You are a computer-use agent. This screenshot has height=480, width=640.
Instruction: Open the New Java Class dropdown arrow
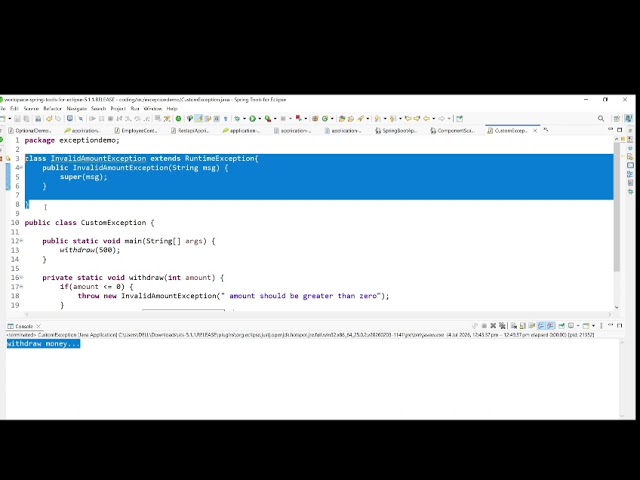click(x=332, y=119)
